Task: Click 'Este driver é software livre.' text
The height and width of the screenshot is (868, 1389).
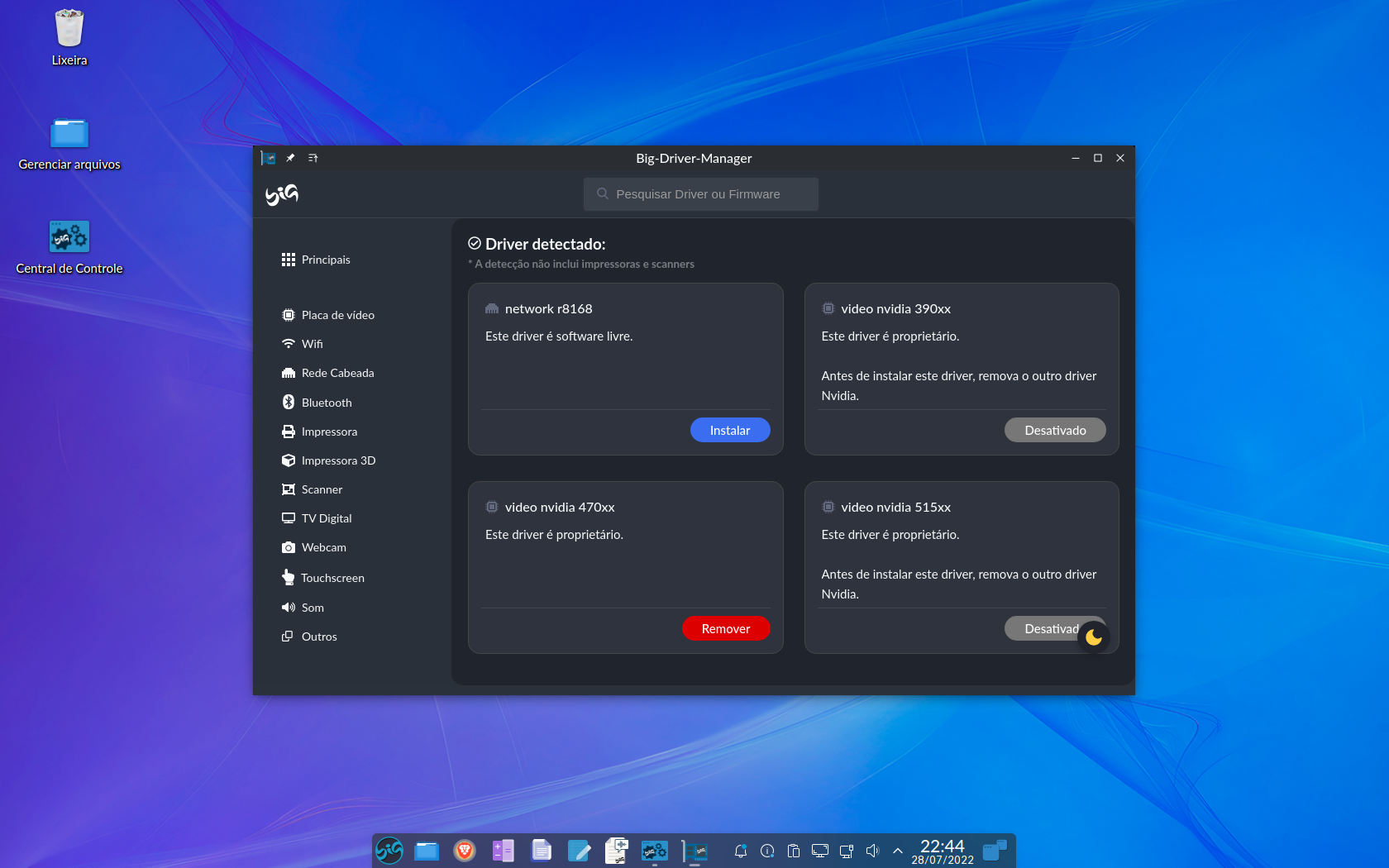Action: (559, 336)
